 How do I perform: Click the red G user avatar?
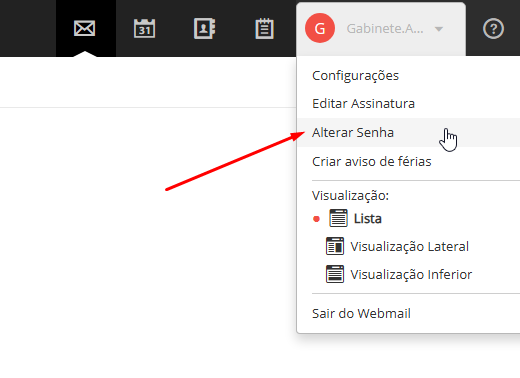pyautogui.click(x=320, y=28)
